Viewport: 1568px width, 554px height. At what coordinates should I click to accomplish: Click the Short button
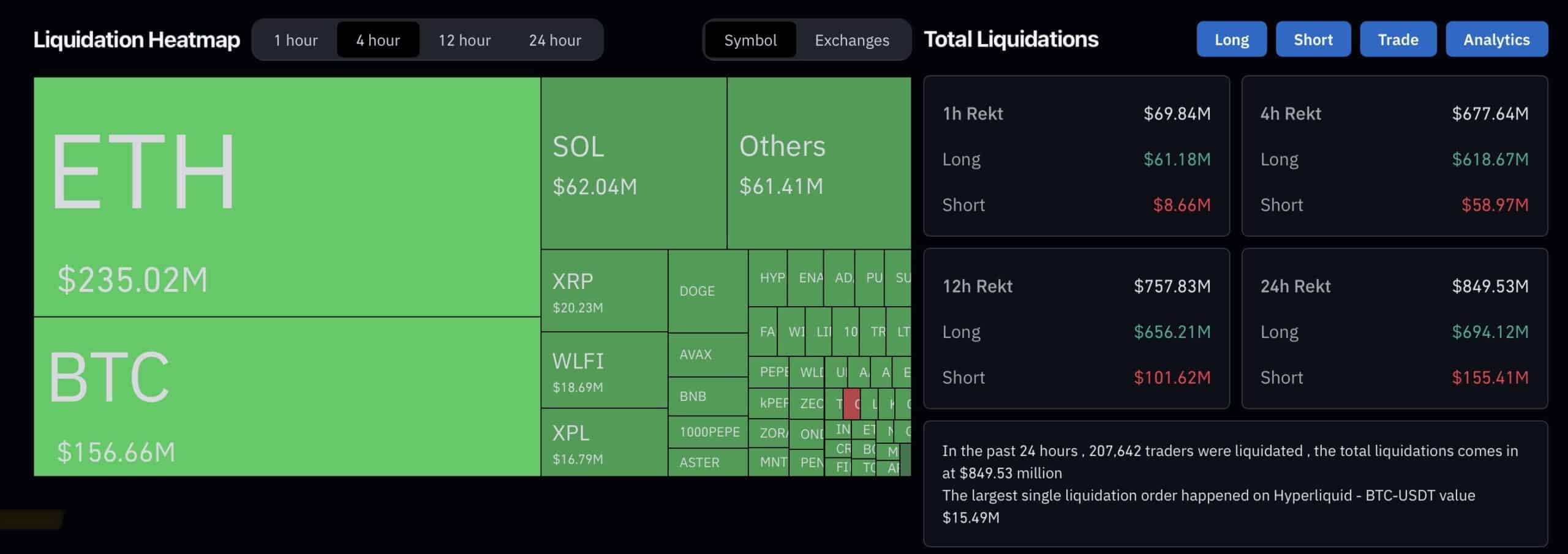[x=1313, y=40]
